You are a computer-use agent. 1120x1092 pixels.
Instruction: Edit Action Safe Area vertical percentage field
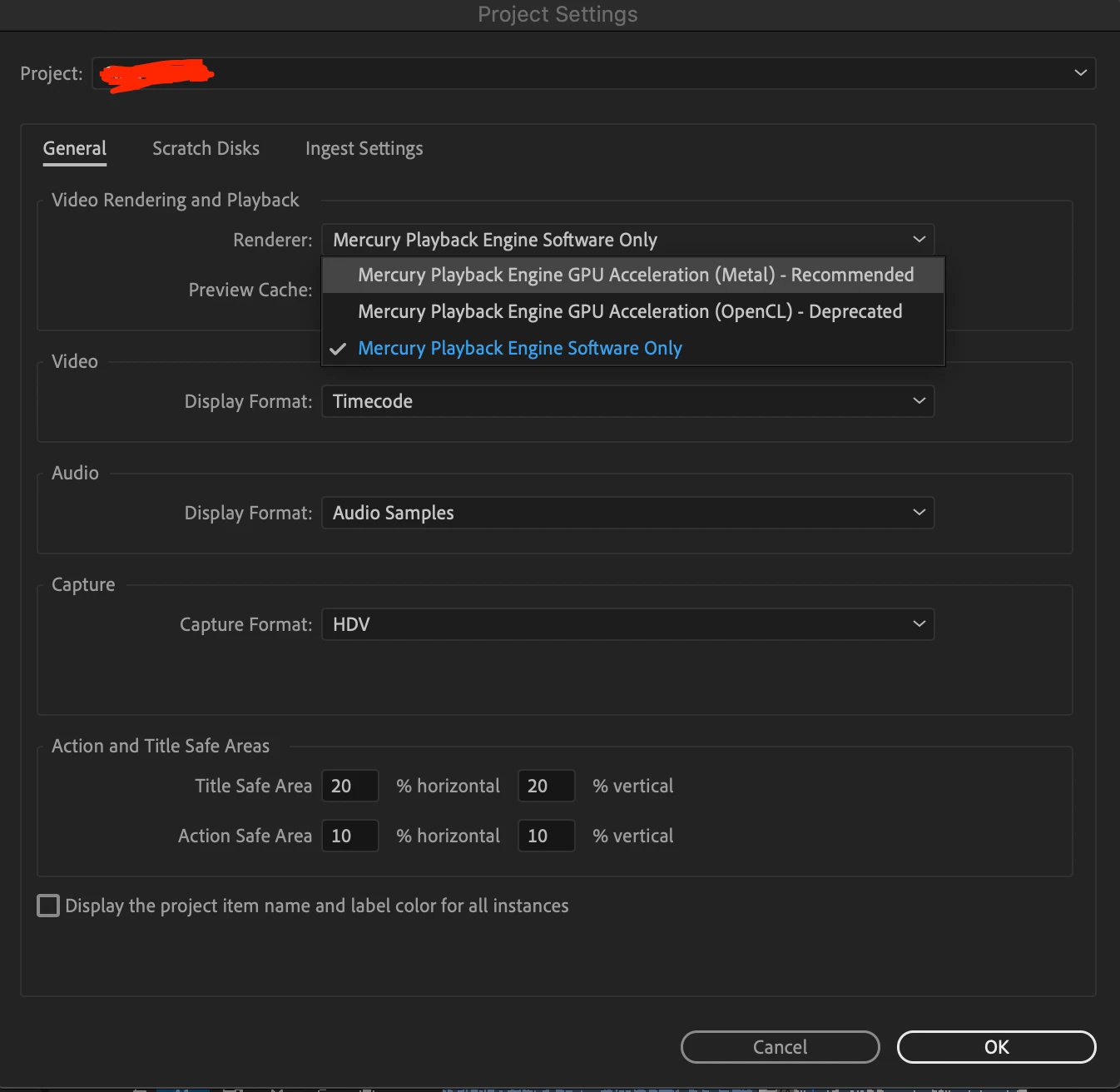click(547, 836)
